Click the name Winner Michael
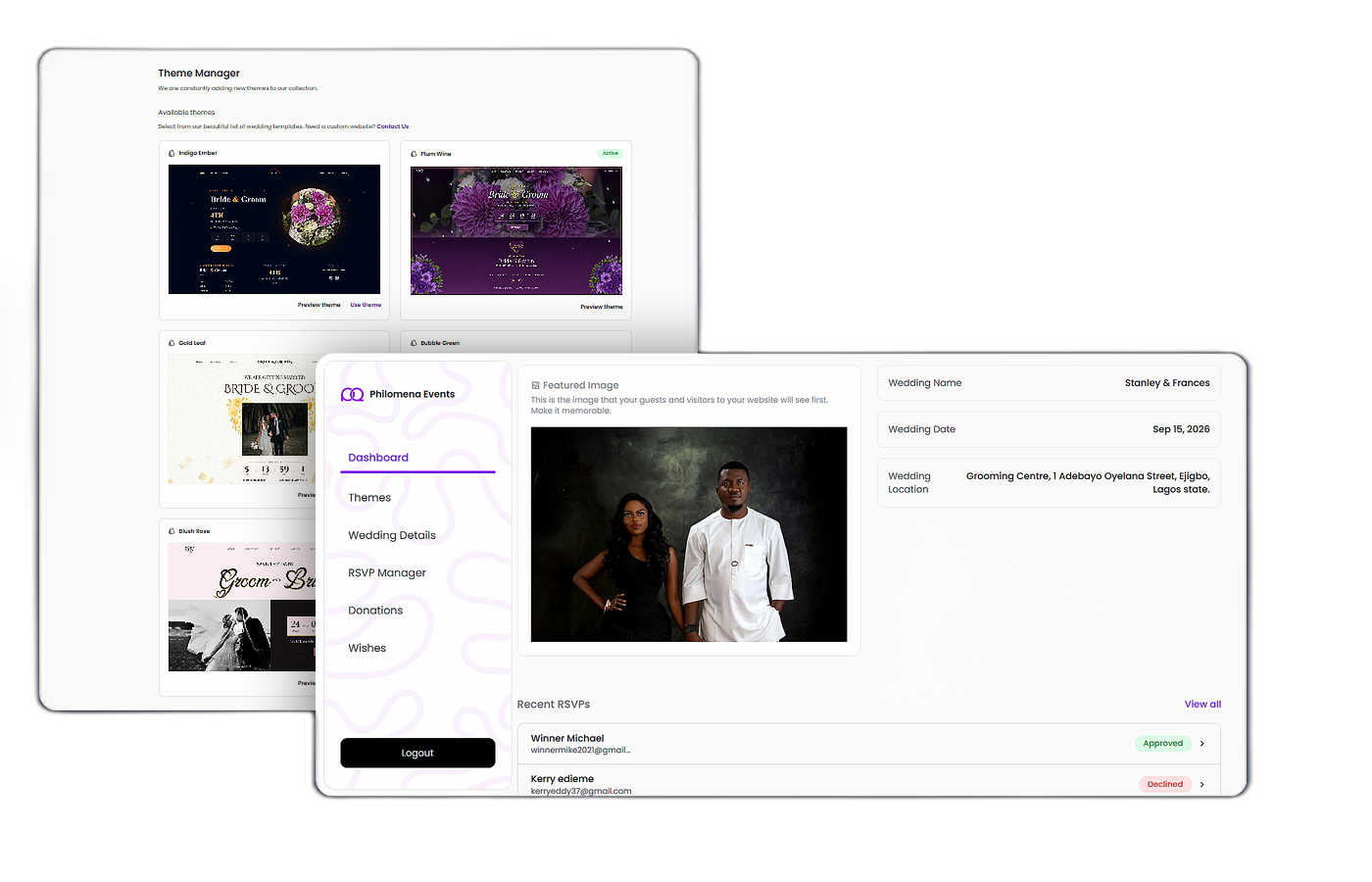This screenshot has width=1372, height=882. click(x=567, y=739)
